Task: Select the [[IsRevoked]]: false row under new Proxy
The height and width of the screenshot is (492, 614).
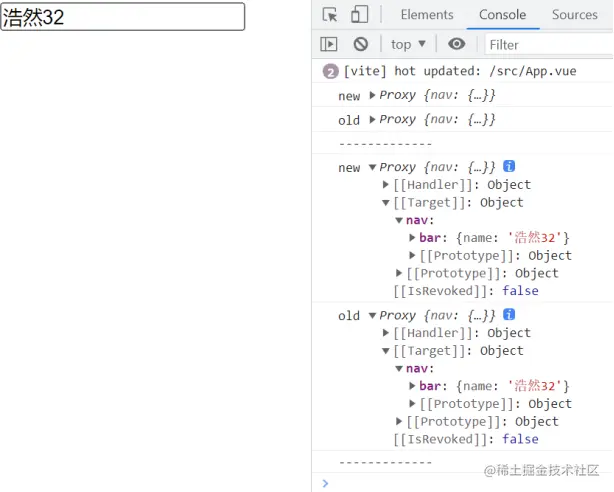Action: point(466,291)
